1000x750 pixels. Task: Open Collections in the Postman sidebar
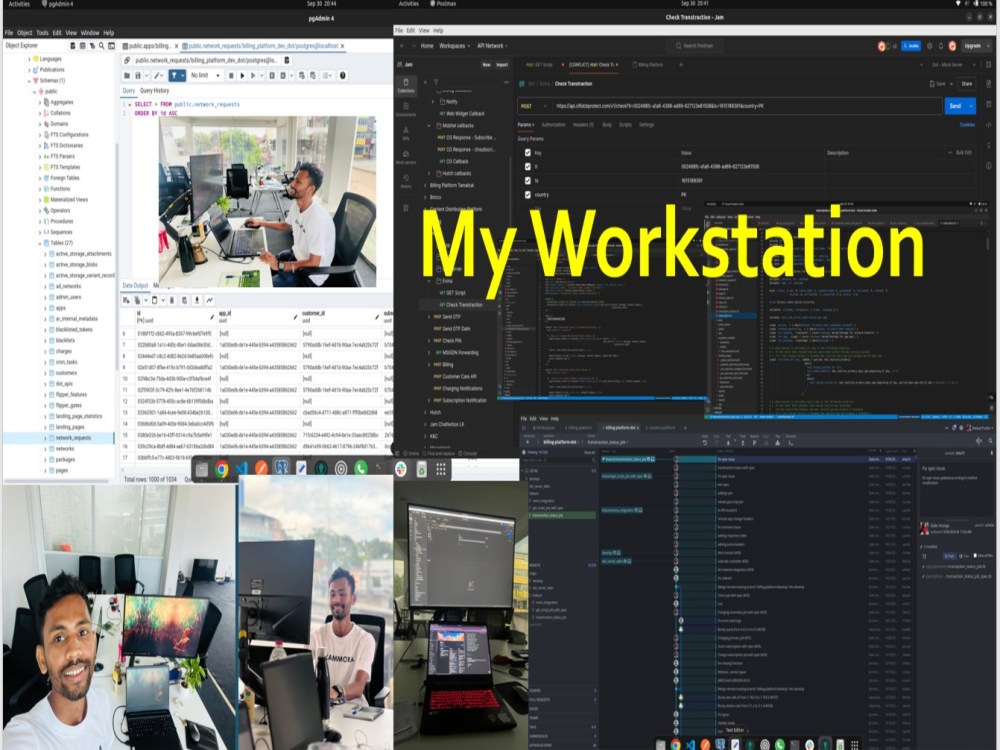tap(406, 85)
